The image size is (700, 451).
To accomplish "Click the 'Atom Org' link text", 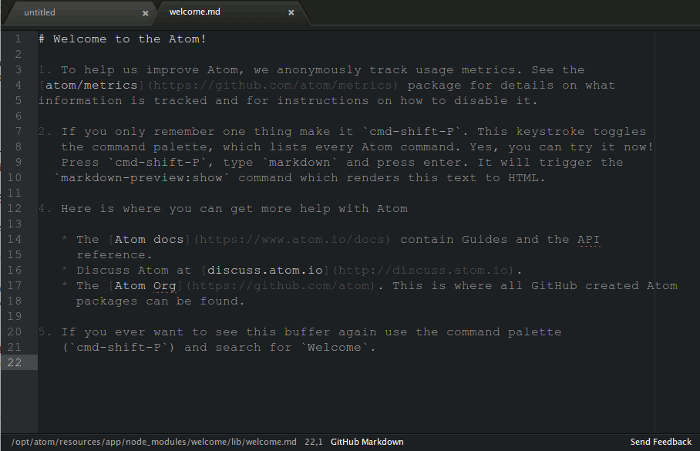I will [145, 286].
